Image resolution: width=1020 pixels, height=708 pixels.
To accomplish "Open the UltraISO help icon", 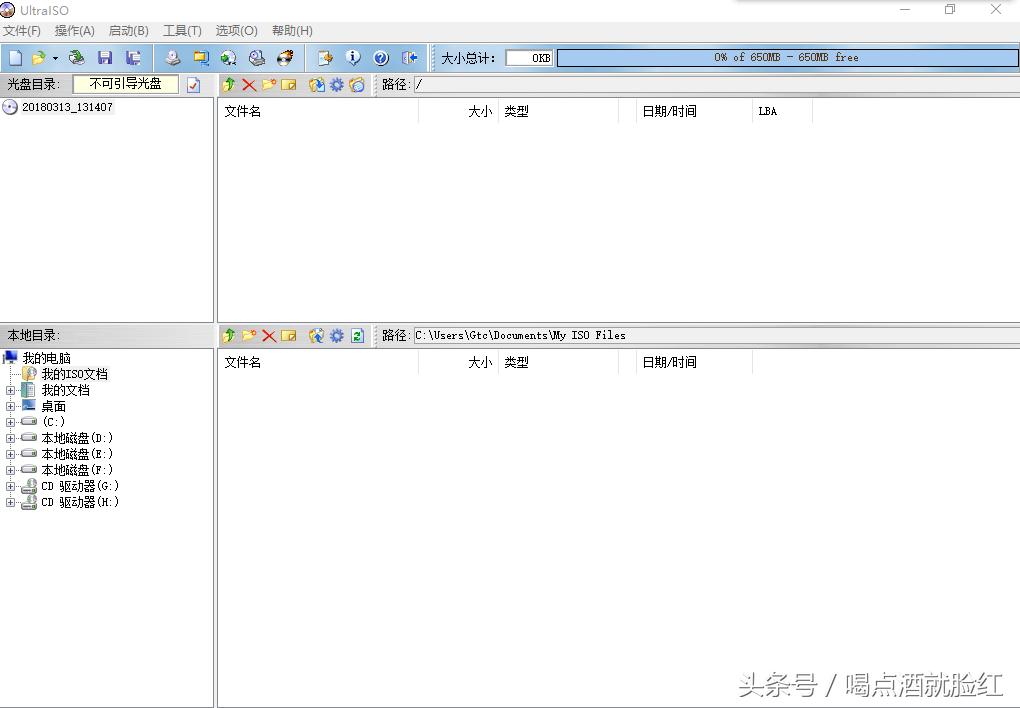I will (381, 57).
